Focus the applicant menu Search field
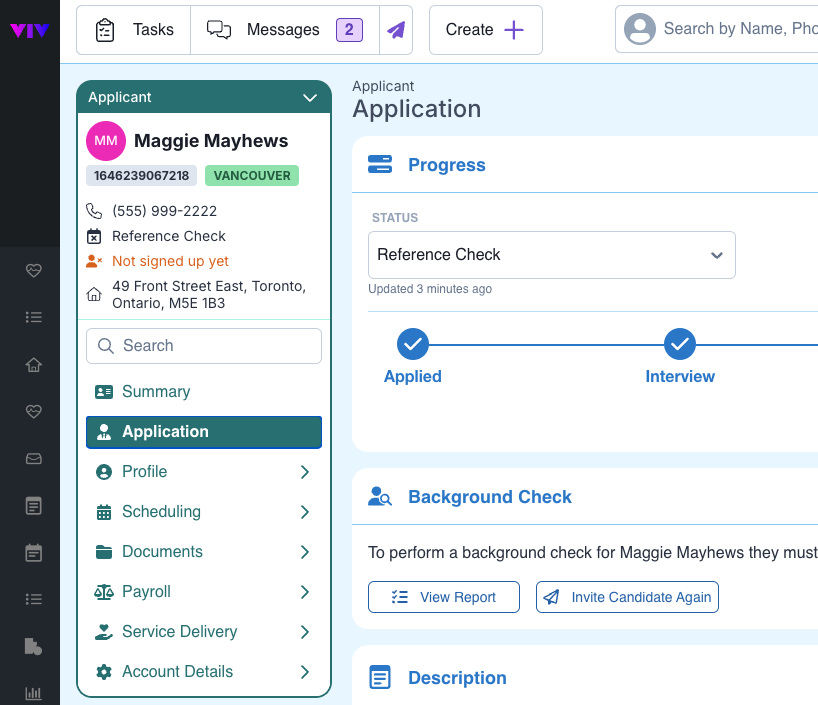 (204, 346)
